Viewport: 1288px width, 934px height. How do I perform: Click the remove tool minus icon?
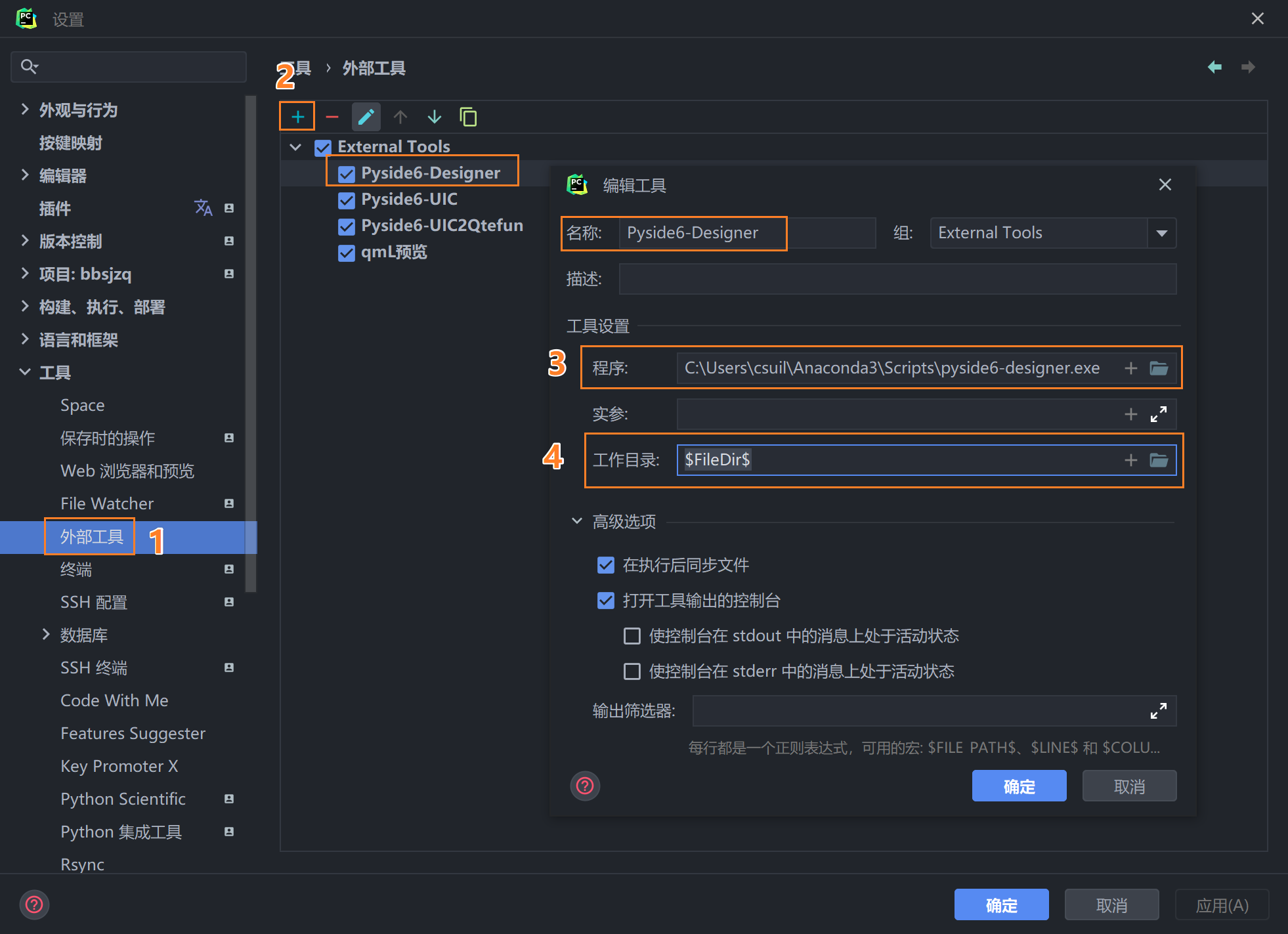(332, 117)
